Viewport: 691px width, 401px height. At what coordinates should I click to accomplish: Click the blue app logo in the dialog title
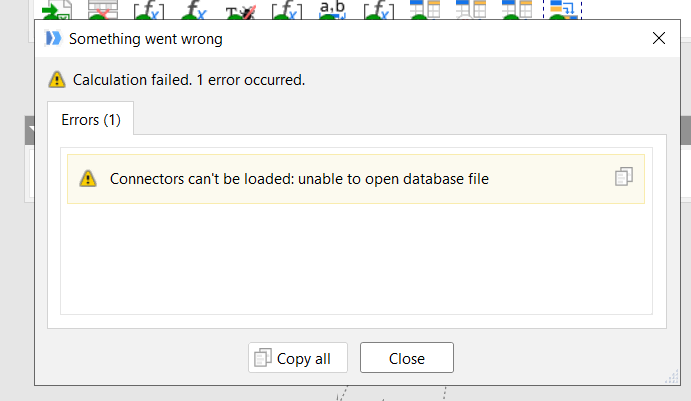54,39
